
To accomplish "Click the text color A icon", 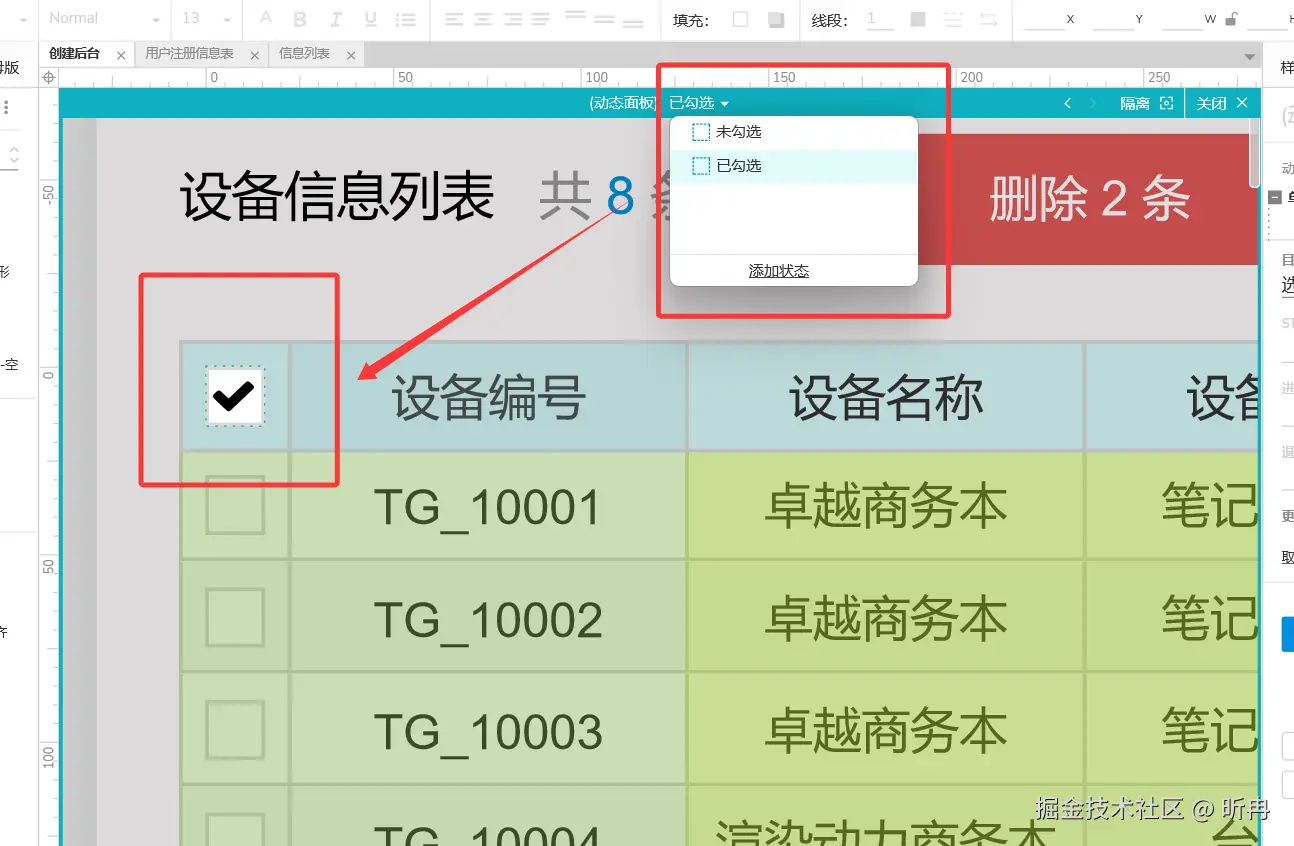I will pyautogui.click(x=265, y=18).
